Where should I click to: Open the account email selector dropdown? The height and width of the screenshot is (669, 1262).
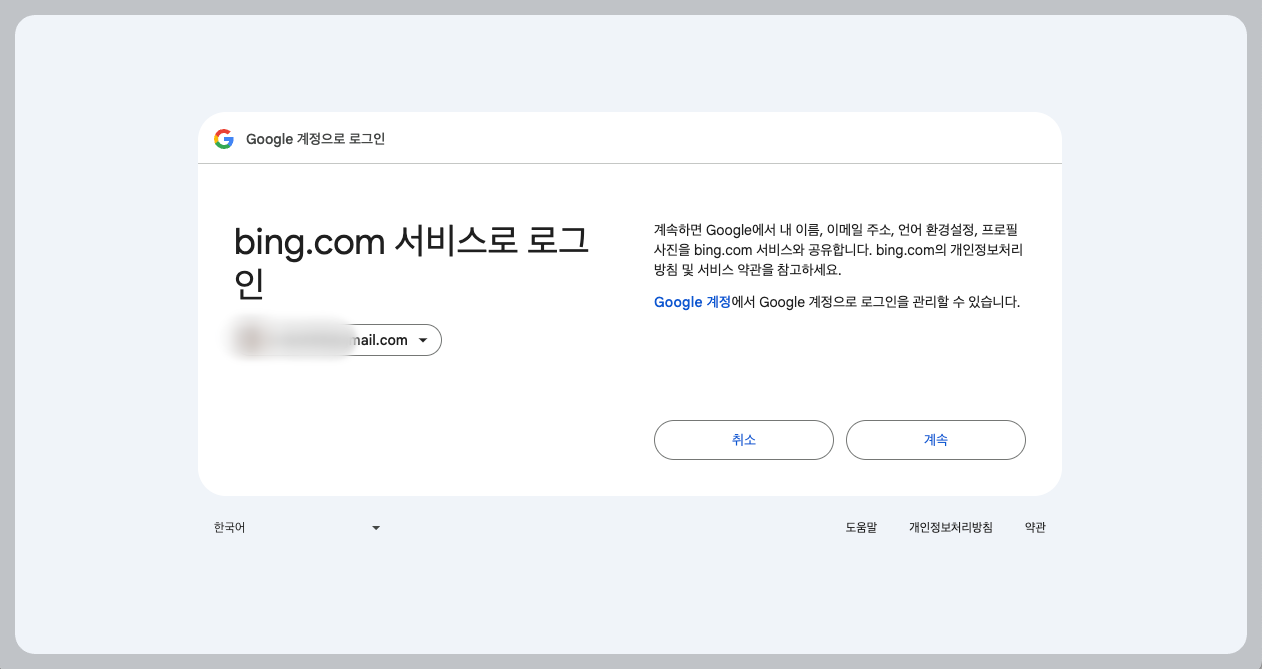pos(337,340)
